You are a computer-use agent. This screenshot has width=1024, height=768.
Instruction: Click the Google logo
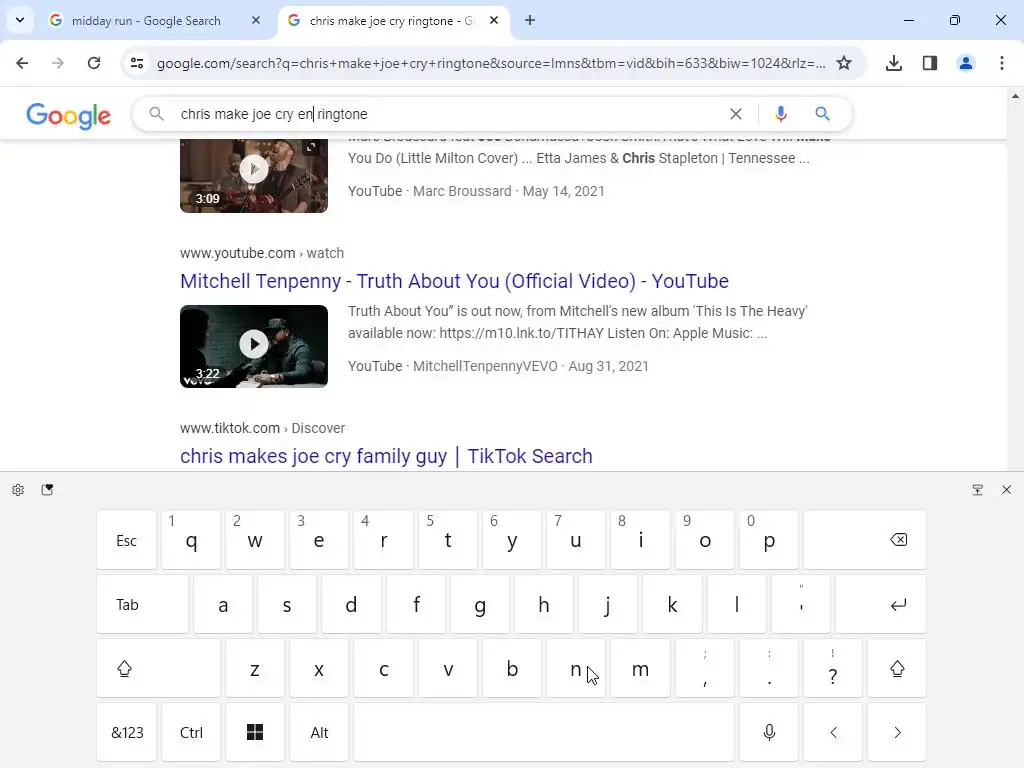(x=69, y=116)
